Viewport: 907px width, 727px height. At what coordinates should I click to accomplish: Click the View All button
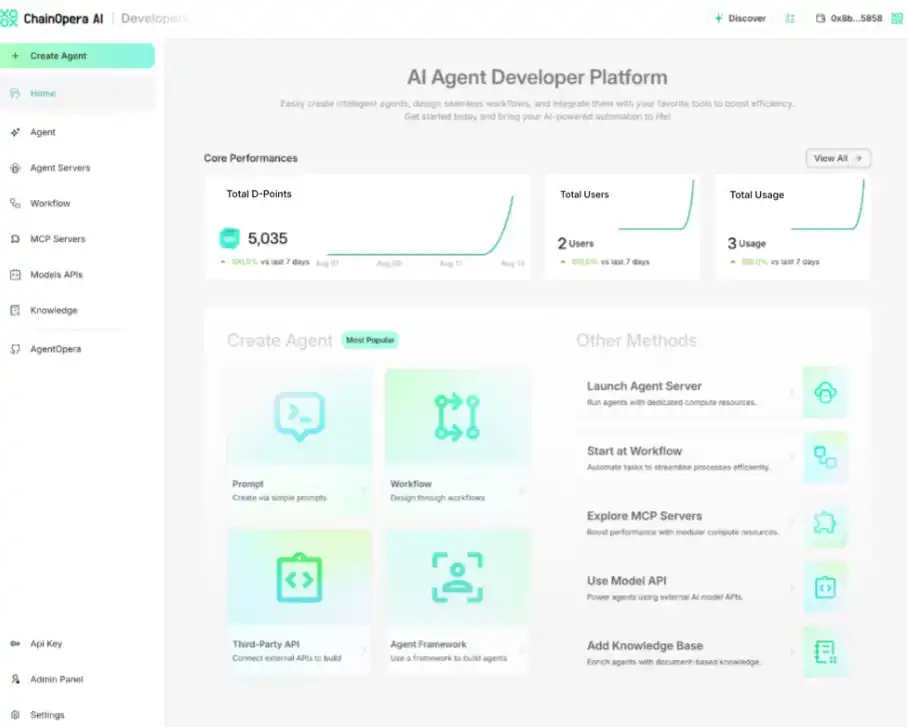click(838, 158)
